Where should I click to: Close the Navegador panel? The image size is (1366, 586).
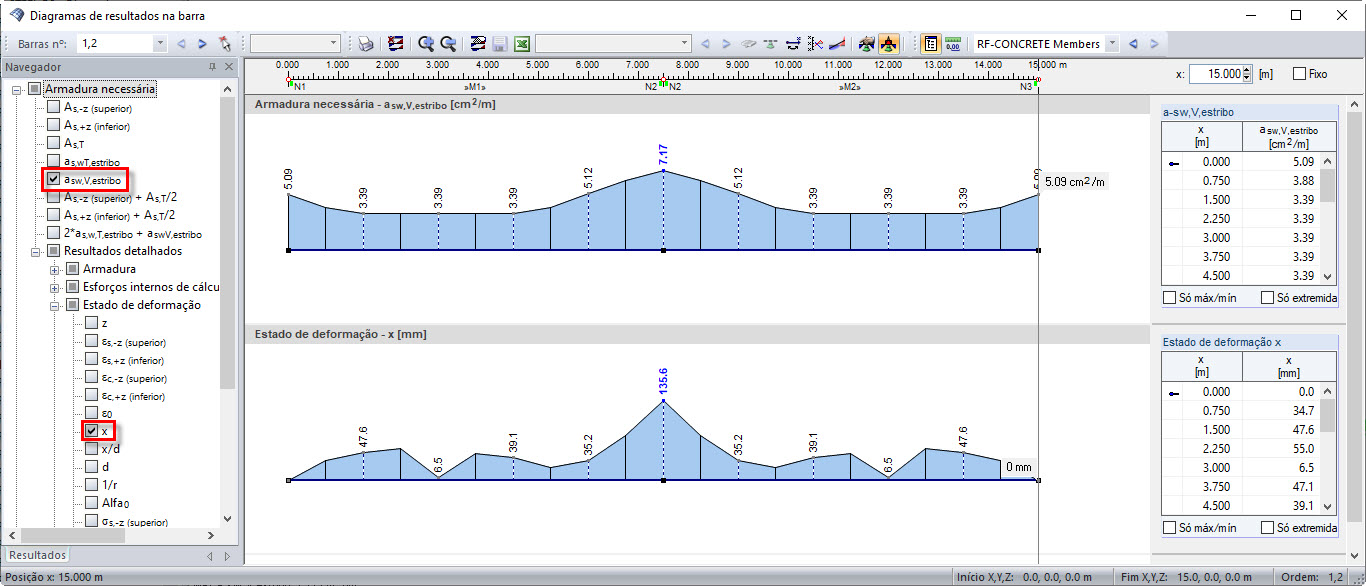point(228,67)
